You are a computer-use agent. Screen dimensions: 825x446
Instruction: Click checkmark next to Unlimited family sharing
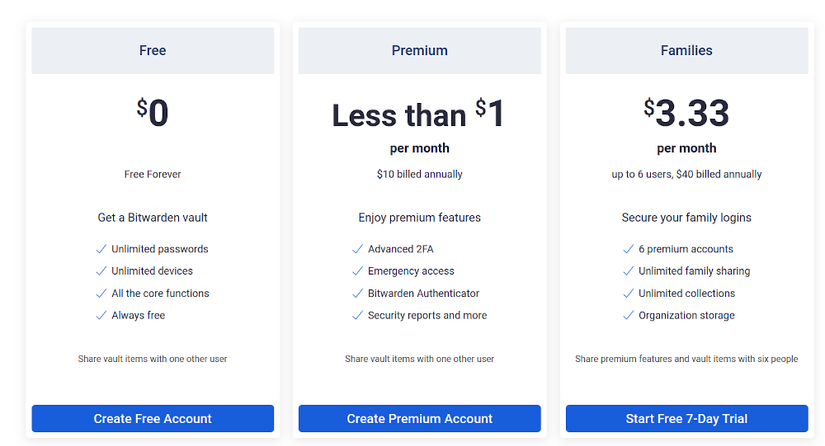[x=628, y=271]
